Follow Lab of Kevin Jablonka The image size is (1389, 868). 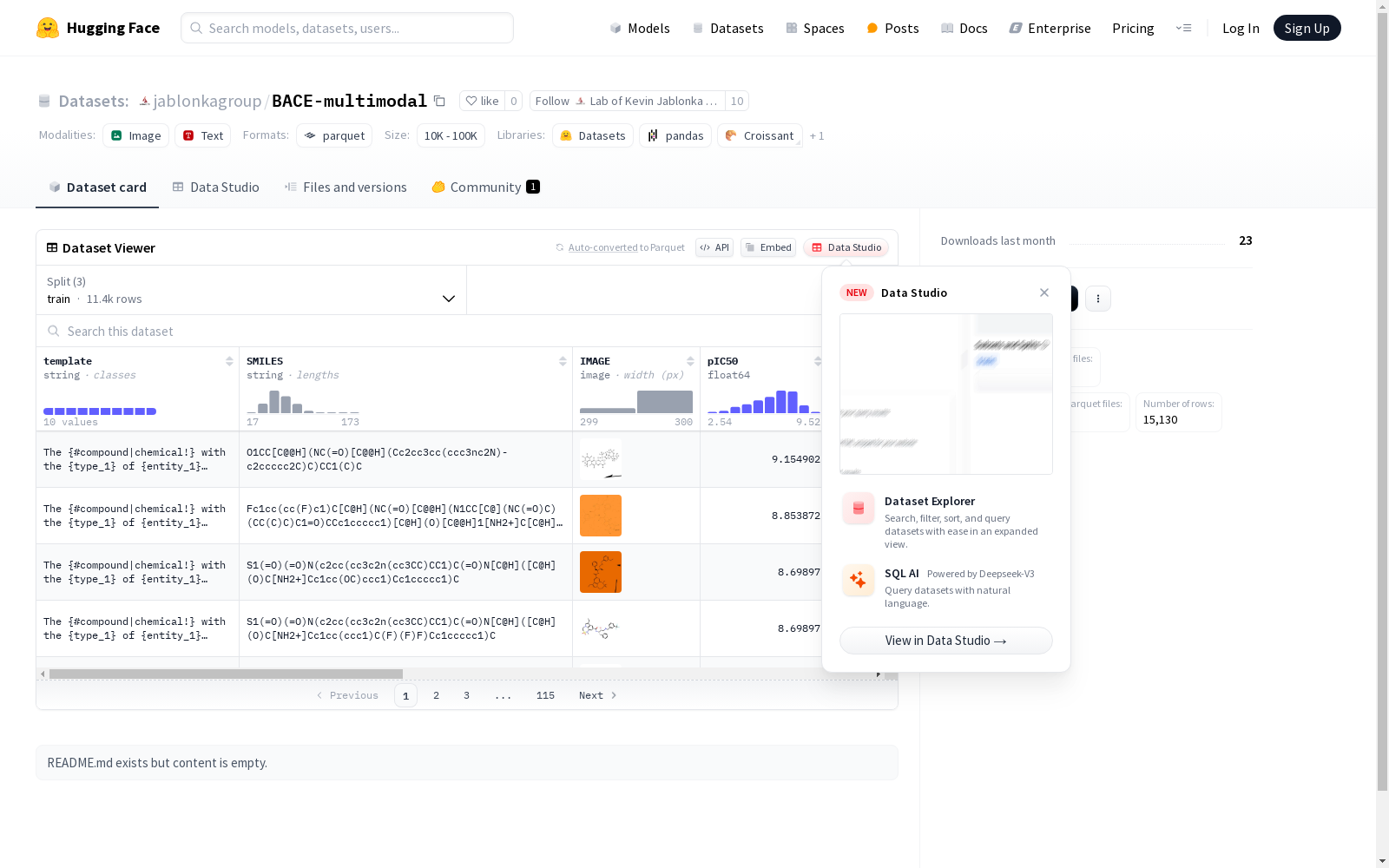[x=627, y=102]
